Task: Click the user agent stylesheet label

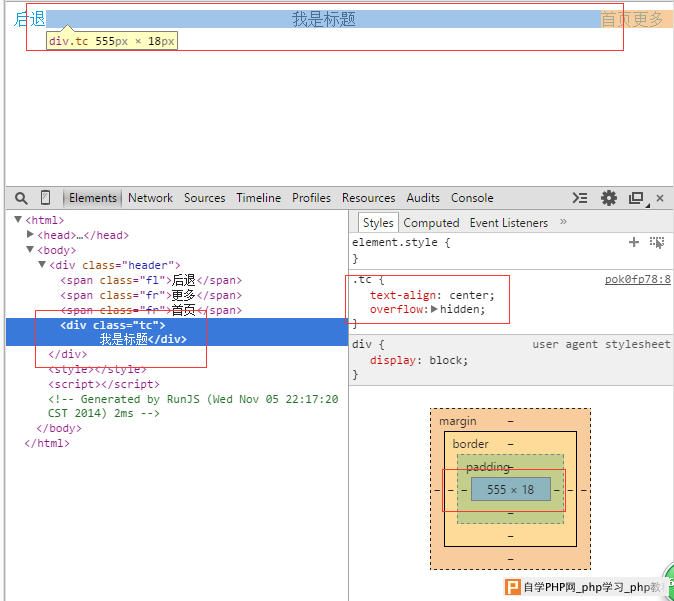Action: (601, 344)
